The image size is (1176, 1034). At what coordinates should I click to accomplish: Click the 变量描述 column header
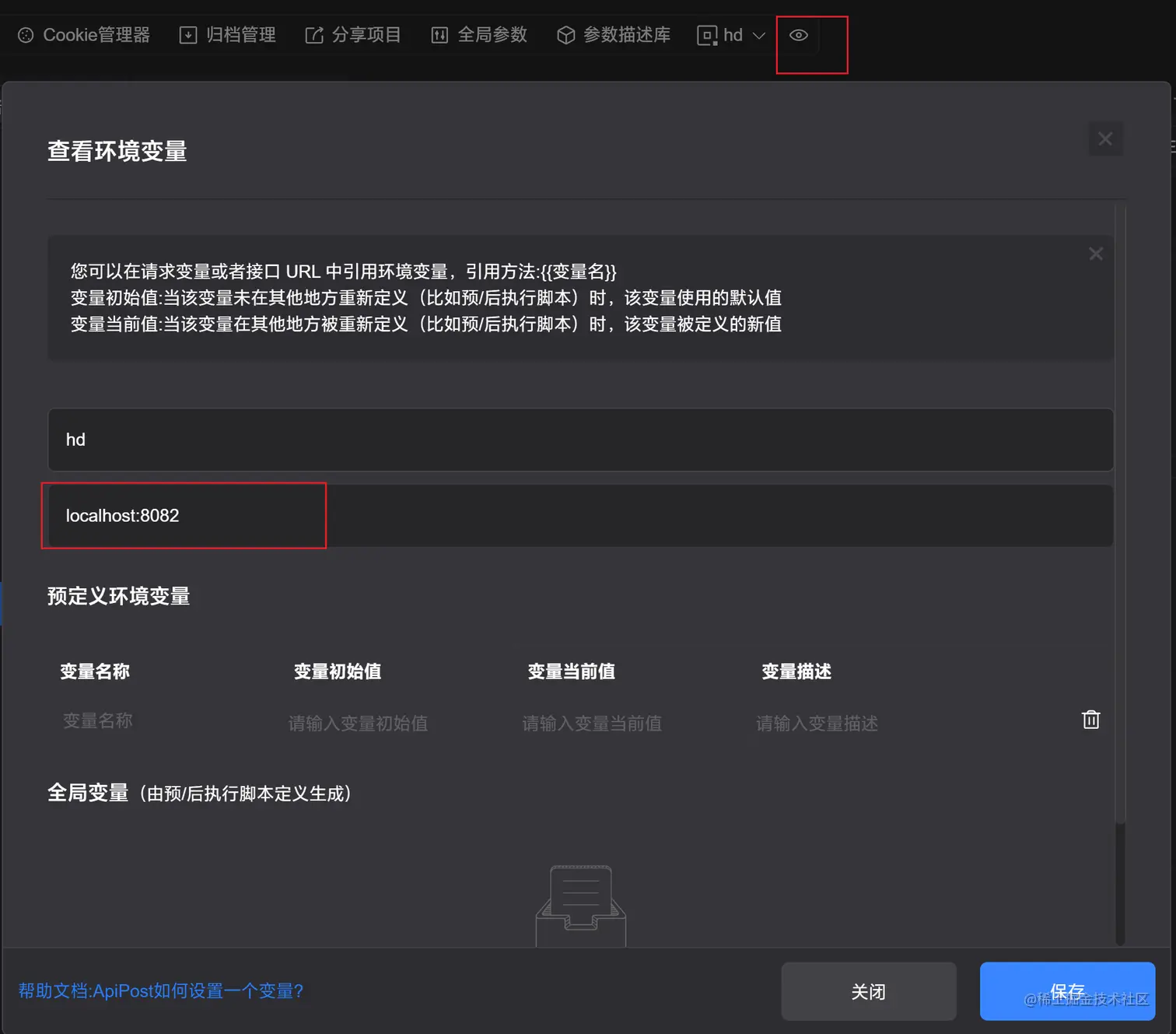[x=796, y=671]
